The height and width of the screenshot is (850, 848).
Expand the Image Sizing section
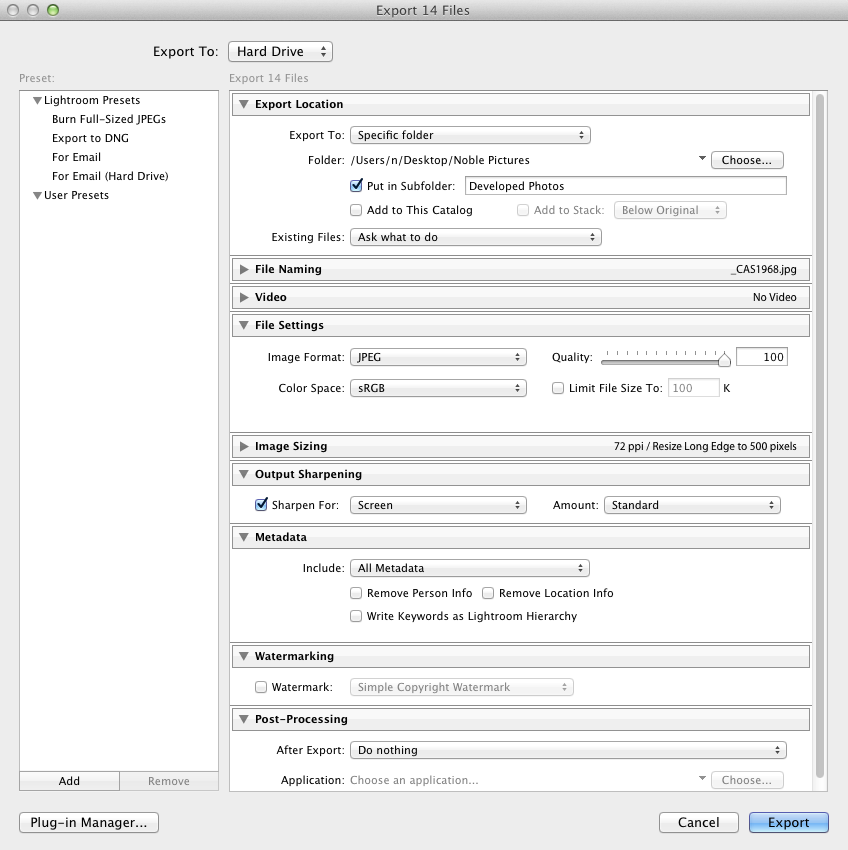pyautogui.click(x=243, y=446)
